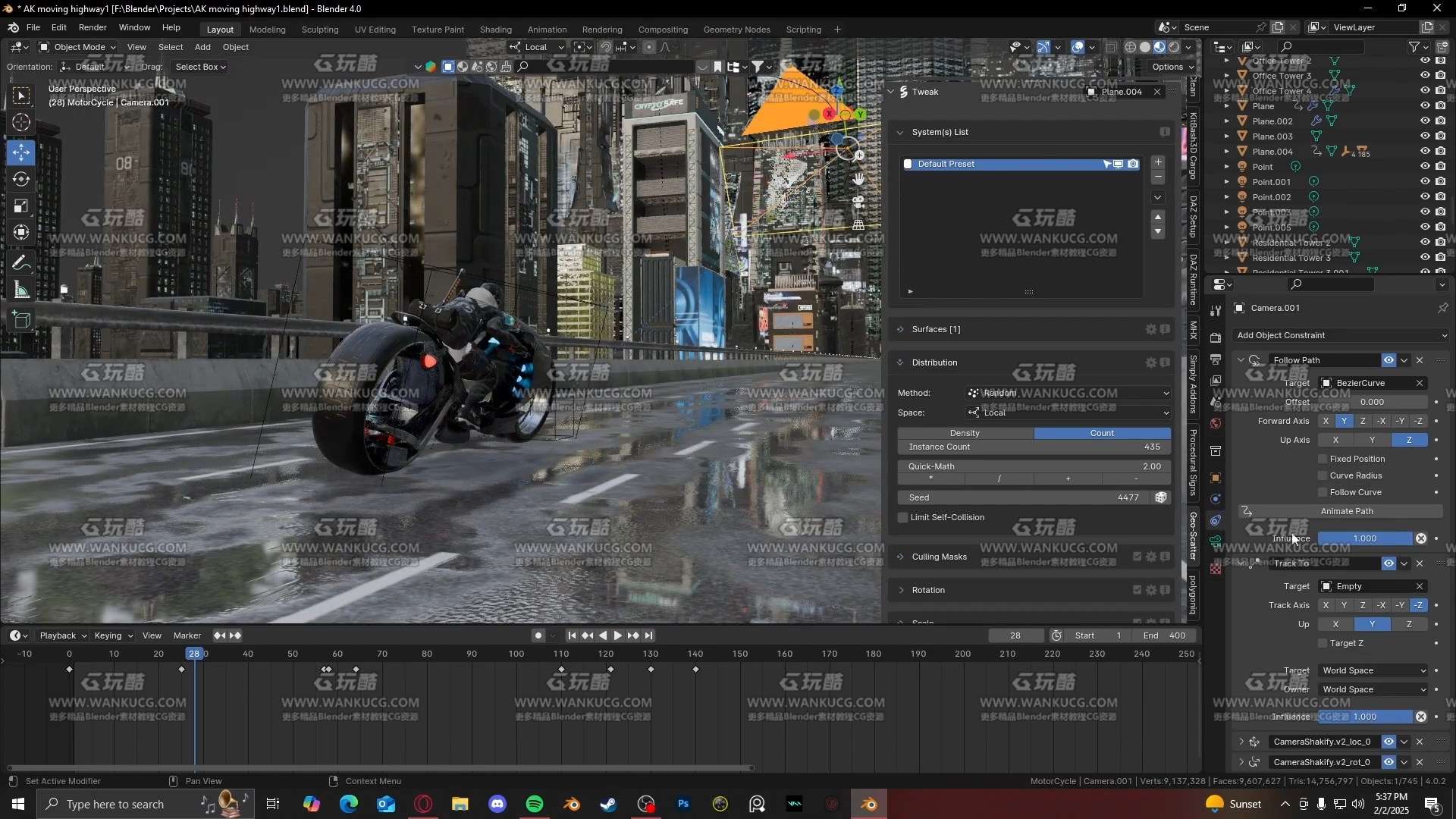1456x819 pixels.
Task: Open the Add Object Constraint dropdown
Action: click(1341, 335)
